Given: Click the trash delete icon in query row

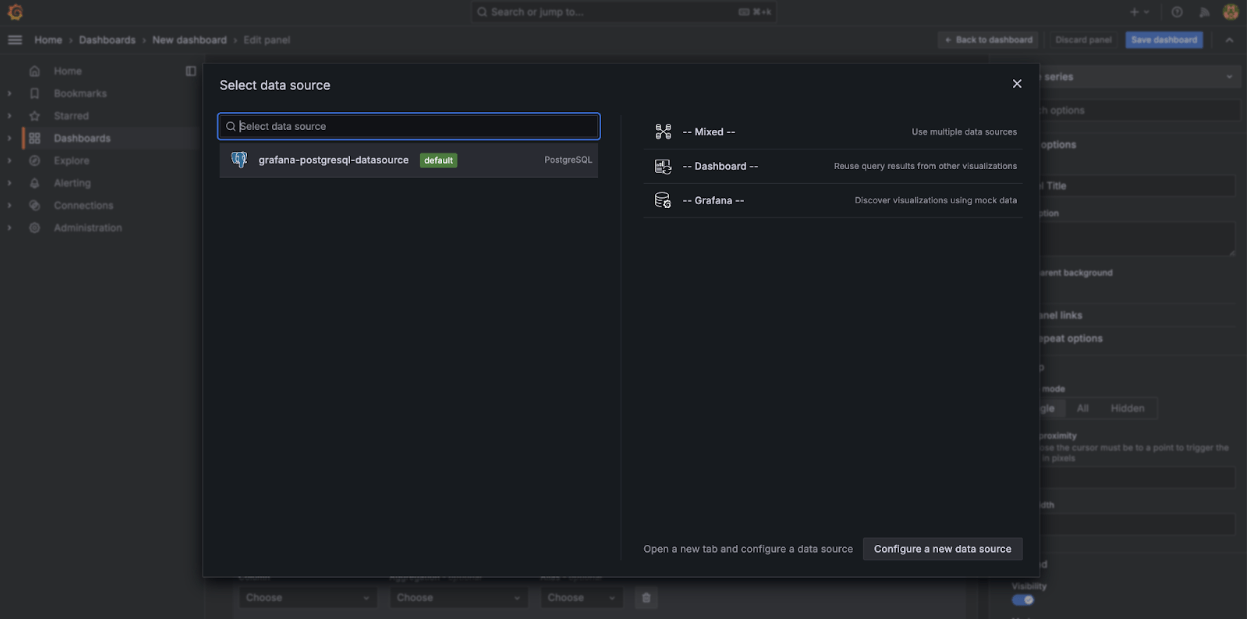Looking at the screenshot, I should pyautogui.click(x=646, y=598).
